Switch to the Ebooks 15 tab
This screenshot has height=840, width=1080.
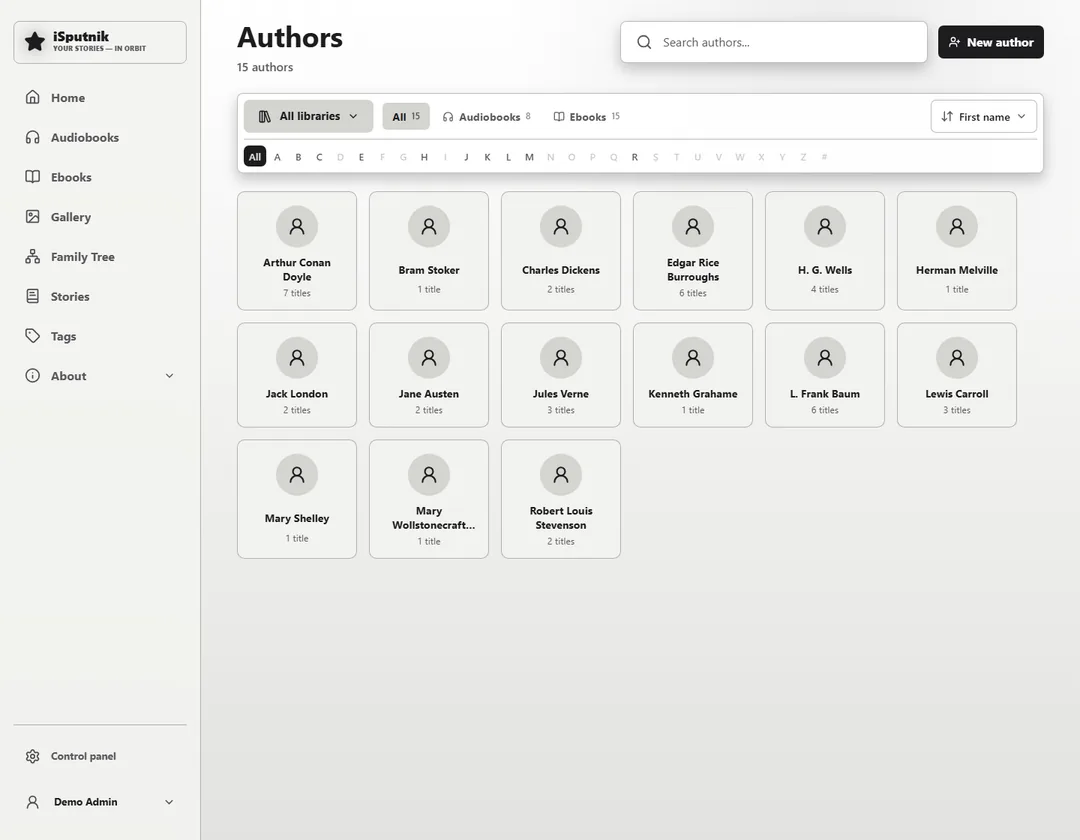[587, 116]
